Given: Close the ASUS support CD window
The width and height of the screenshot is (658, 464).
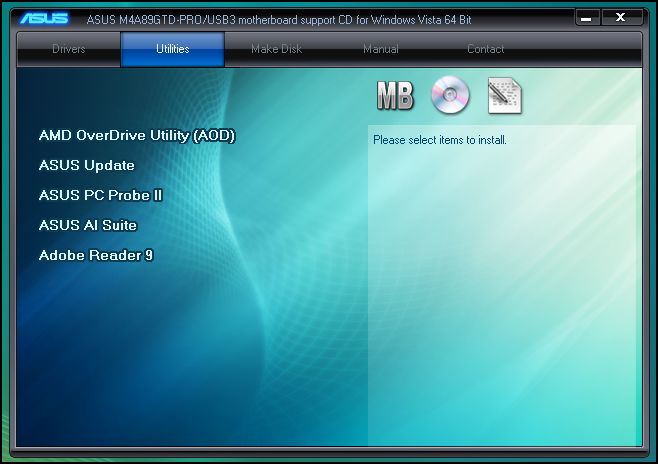Looking at the screenshot, I should click(621, 18).
